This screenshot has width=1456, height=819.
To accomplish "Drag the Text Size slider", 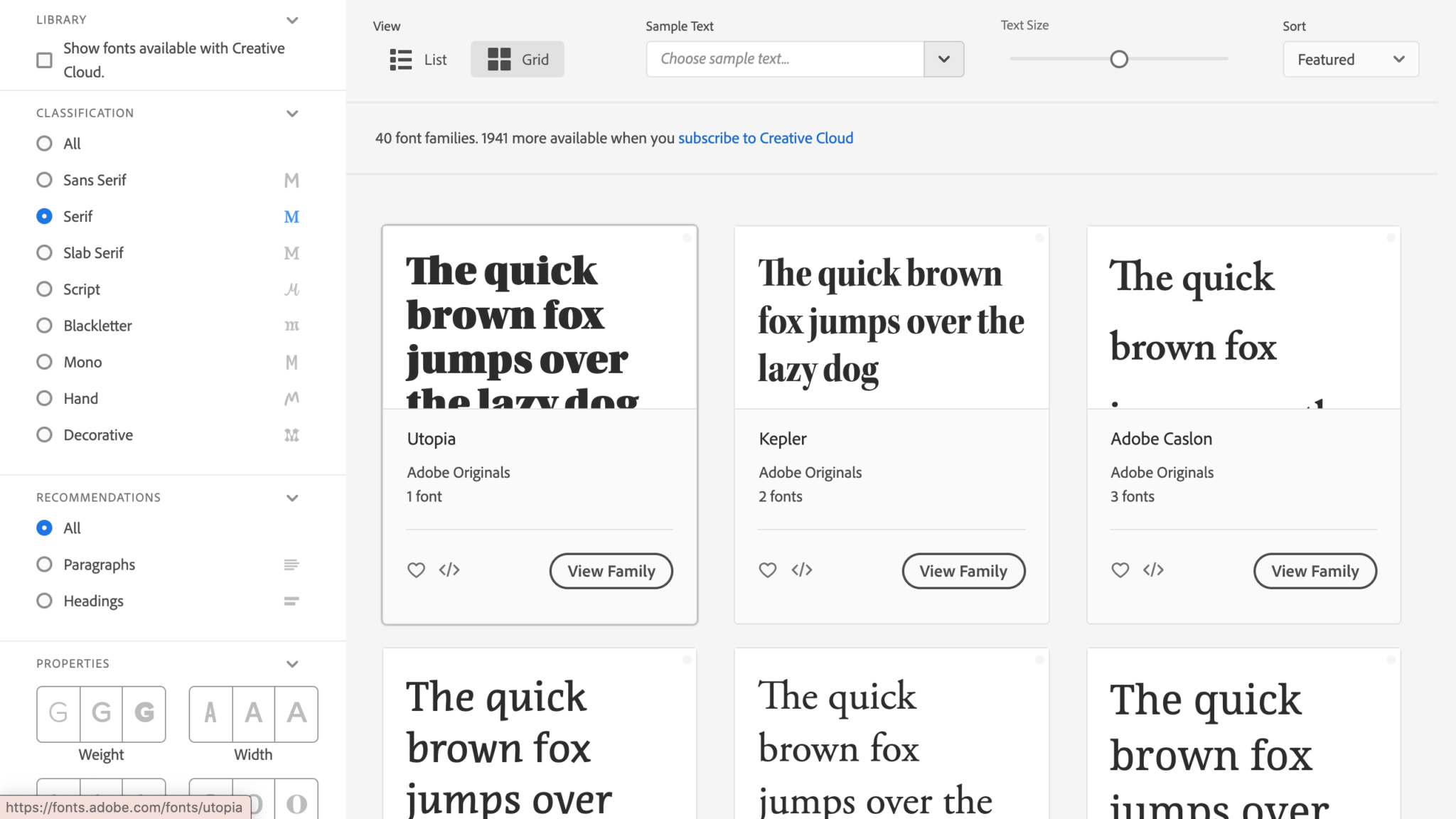I will point(1119,59).
